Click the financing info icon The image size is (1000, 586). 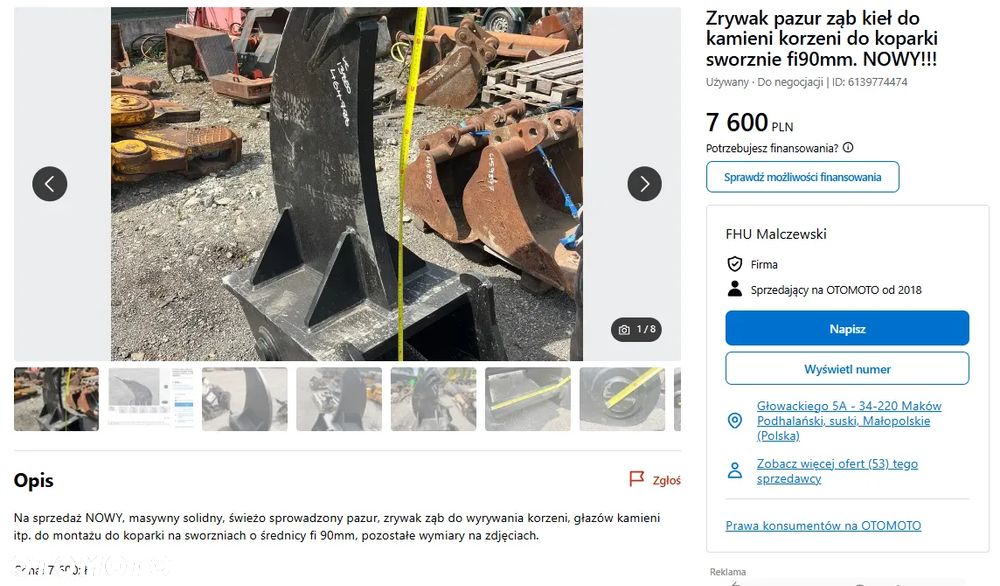click(848, 147)
